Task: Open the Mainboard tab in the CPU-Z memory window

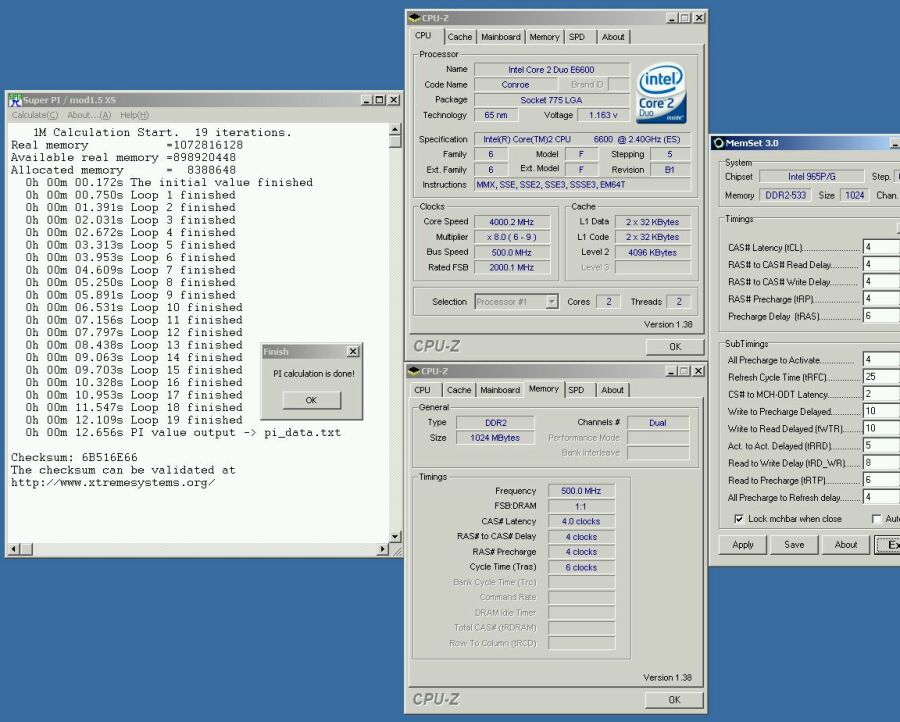Action: [x=500, y=390]
